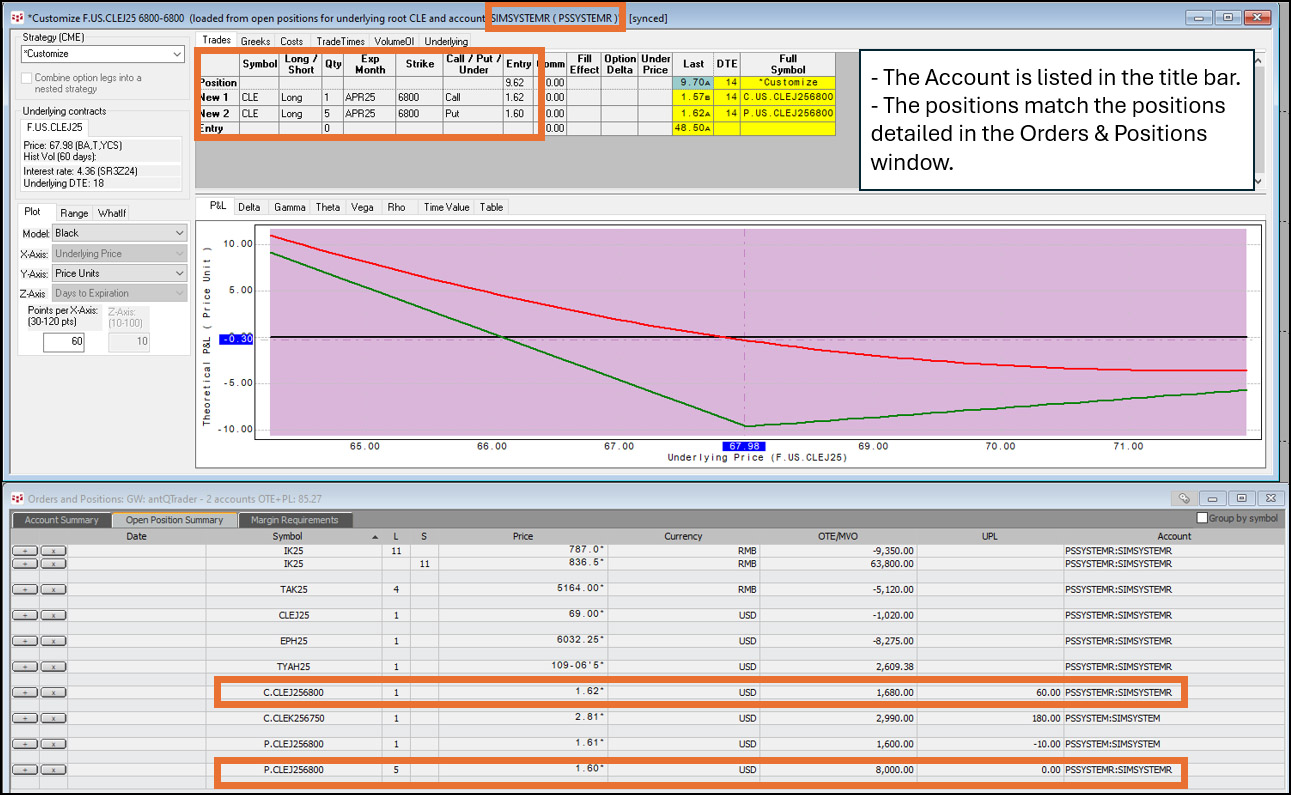Image resolution: width=1291 pixels, height=795 pixels.
Task: Click the plus button on the TAK25 row
Action: pos(25,590)
